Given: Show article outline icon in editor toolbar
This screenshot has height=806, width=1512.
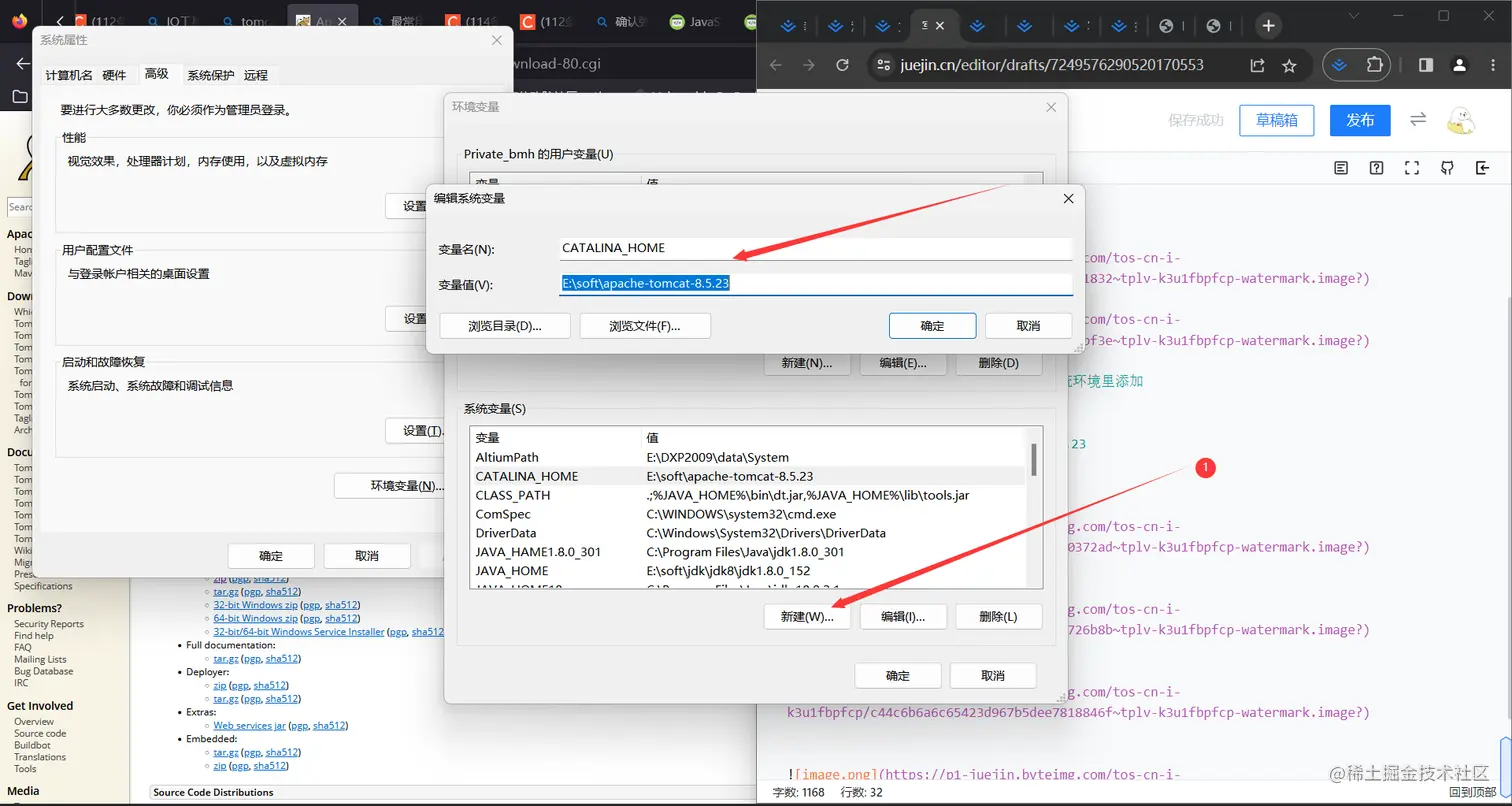Looking at the screenshot, I should click(x=1342, y=168).
